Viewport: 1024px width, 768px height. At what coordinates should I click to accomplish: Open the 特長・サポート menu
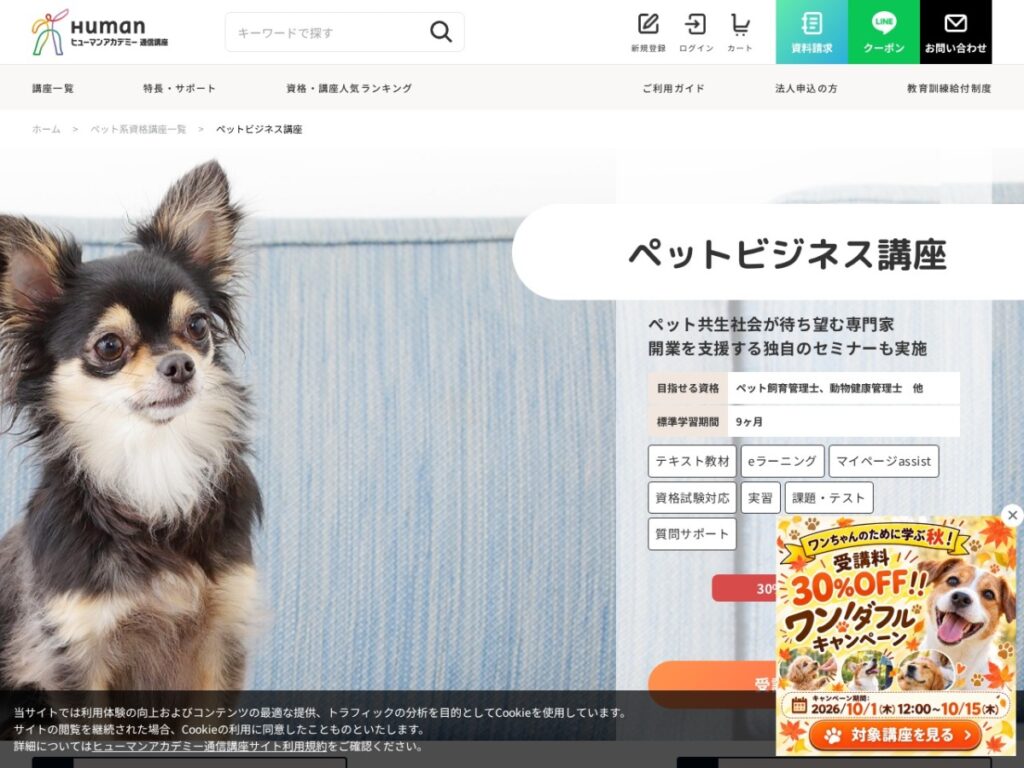[179, 88]
